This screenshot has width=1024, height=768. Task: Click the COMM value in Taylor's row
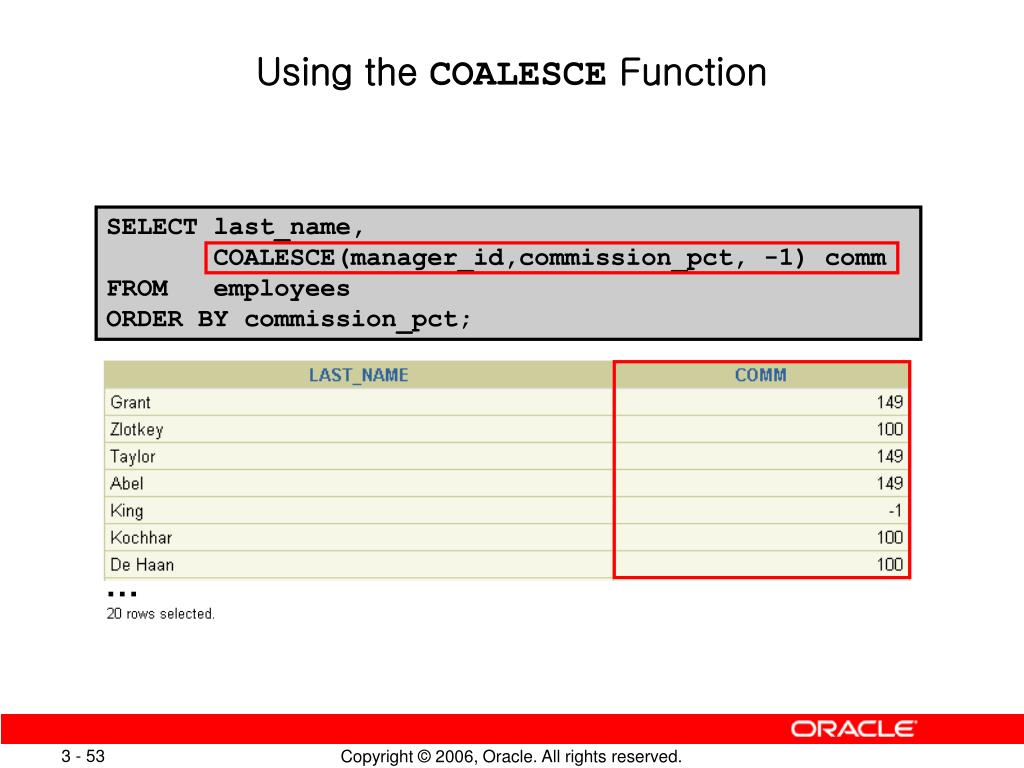coord(889,456)
